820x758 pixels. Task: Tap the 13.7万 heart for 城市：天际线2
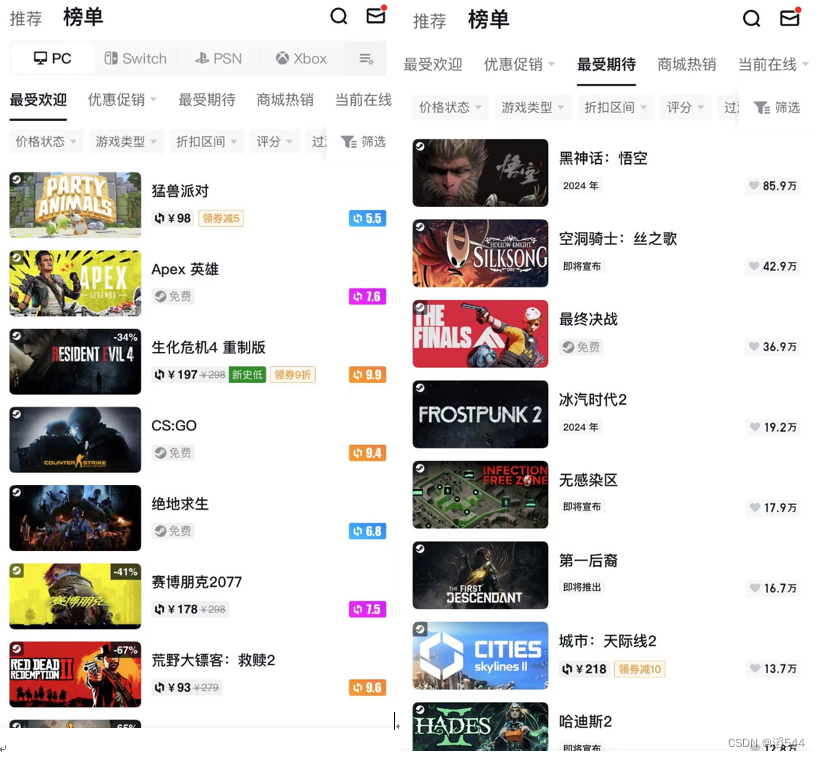(772, 669)
